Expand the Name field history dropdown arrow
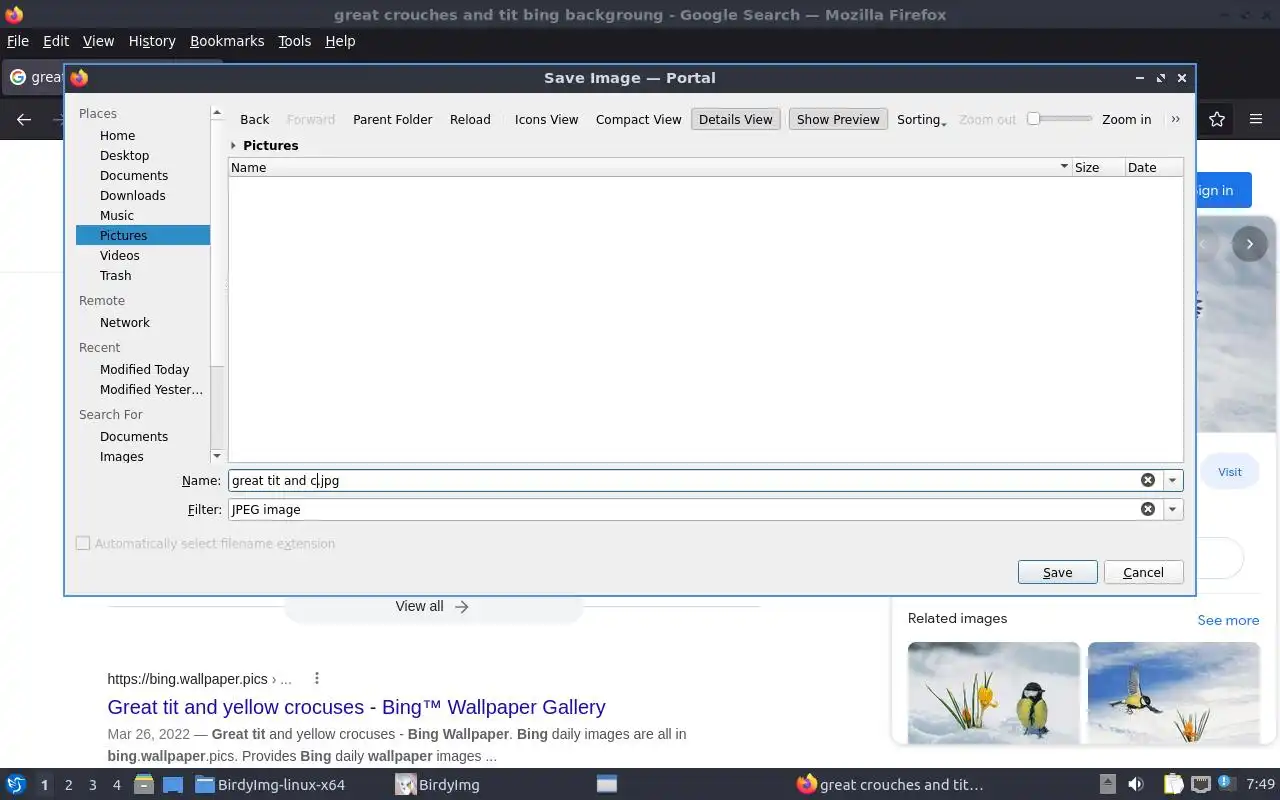The width and height of the screenshot is (1280, 800). 1173,480
